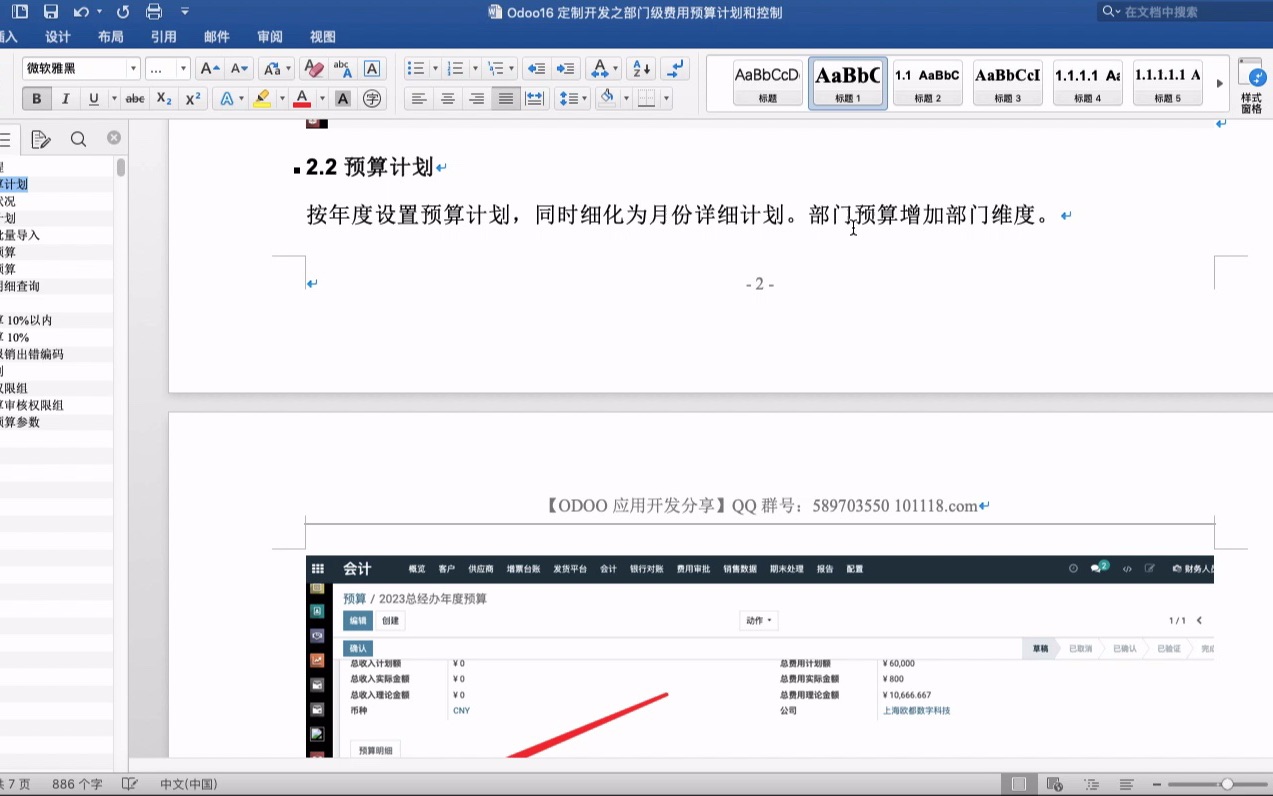Toggle bold formatting
Viewport: 1273px width, 796px height.
click(x=38, y=99)
